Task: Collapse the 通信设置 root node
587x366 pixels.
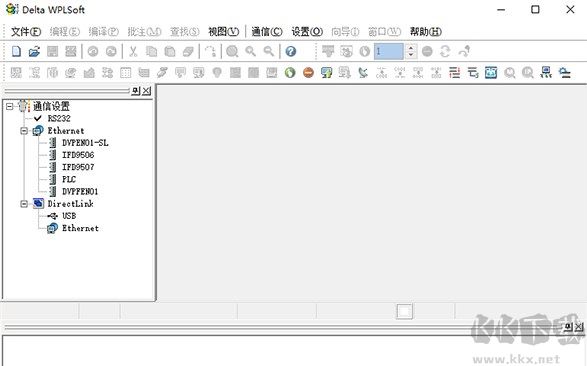Action: (x=9, y=107)
